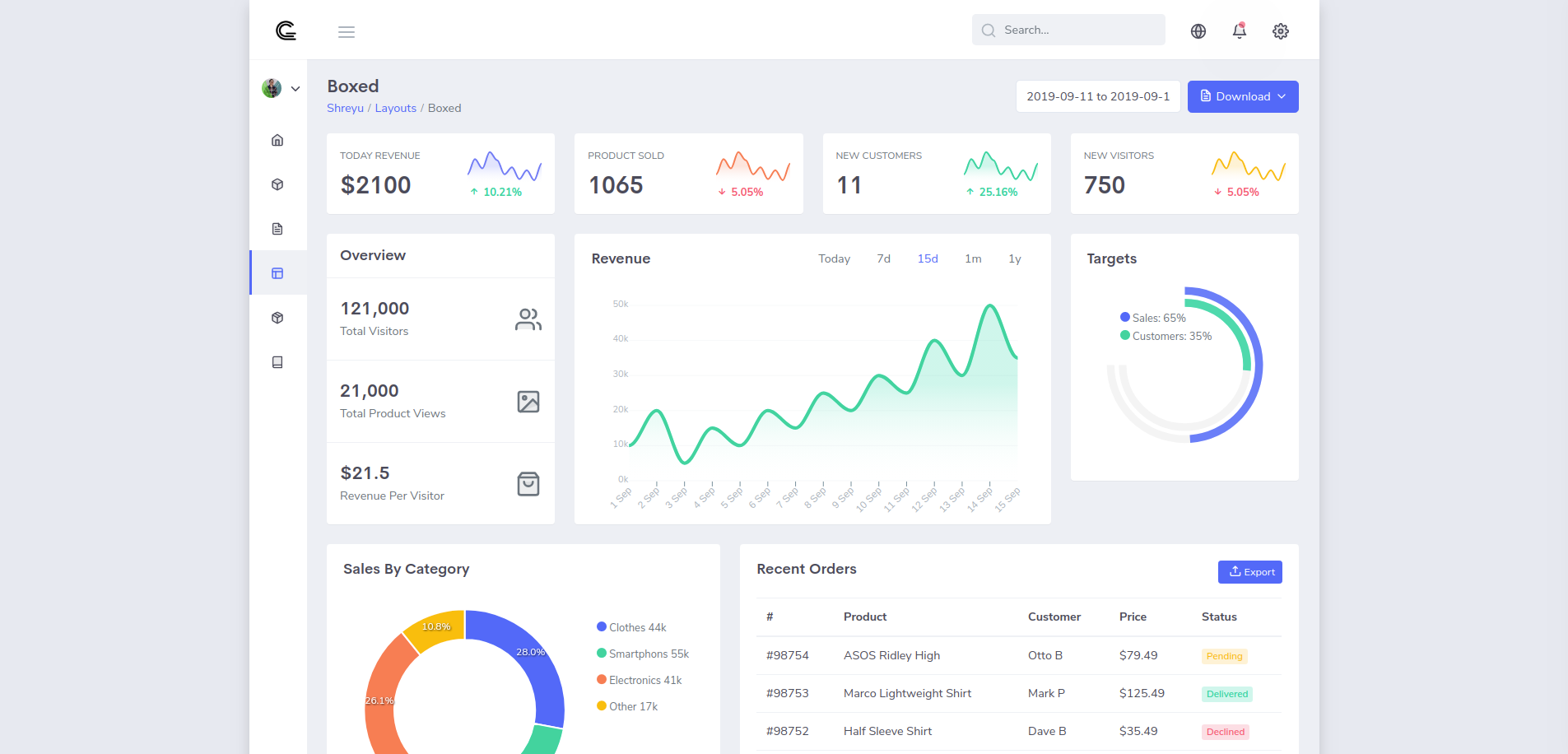
Task: Focus the Search input field
Action: tap(1068, 30)
